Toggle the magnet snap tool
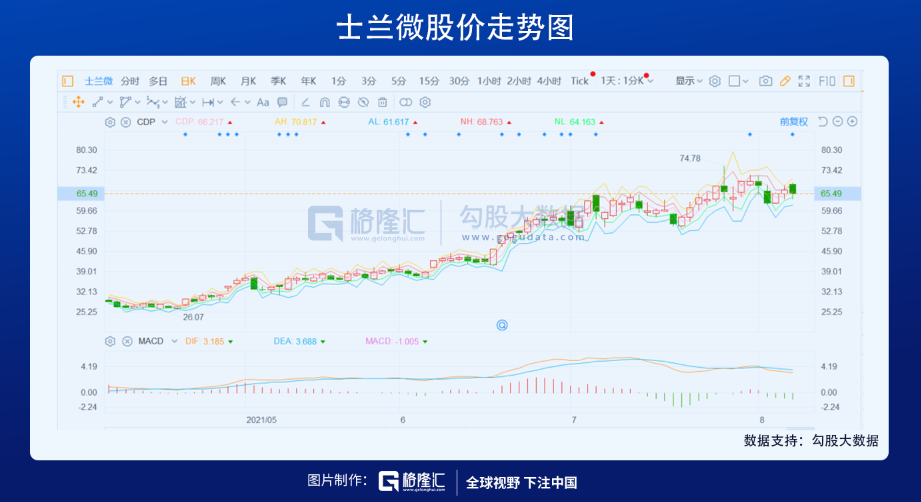The image size is (921, 502). 325,102
